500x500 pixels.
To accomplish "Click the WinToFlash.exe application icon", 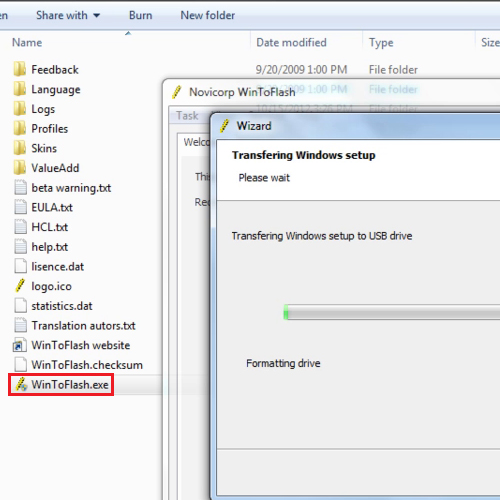I will pyautogui.click(x=21, y=384).
